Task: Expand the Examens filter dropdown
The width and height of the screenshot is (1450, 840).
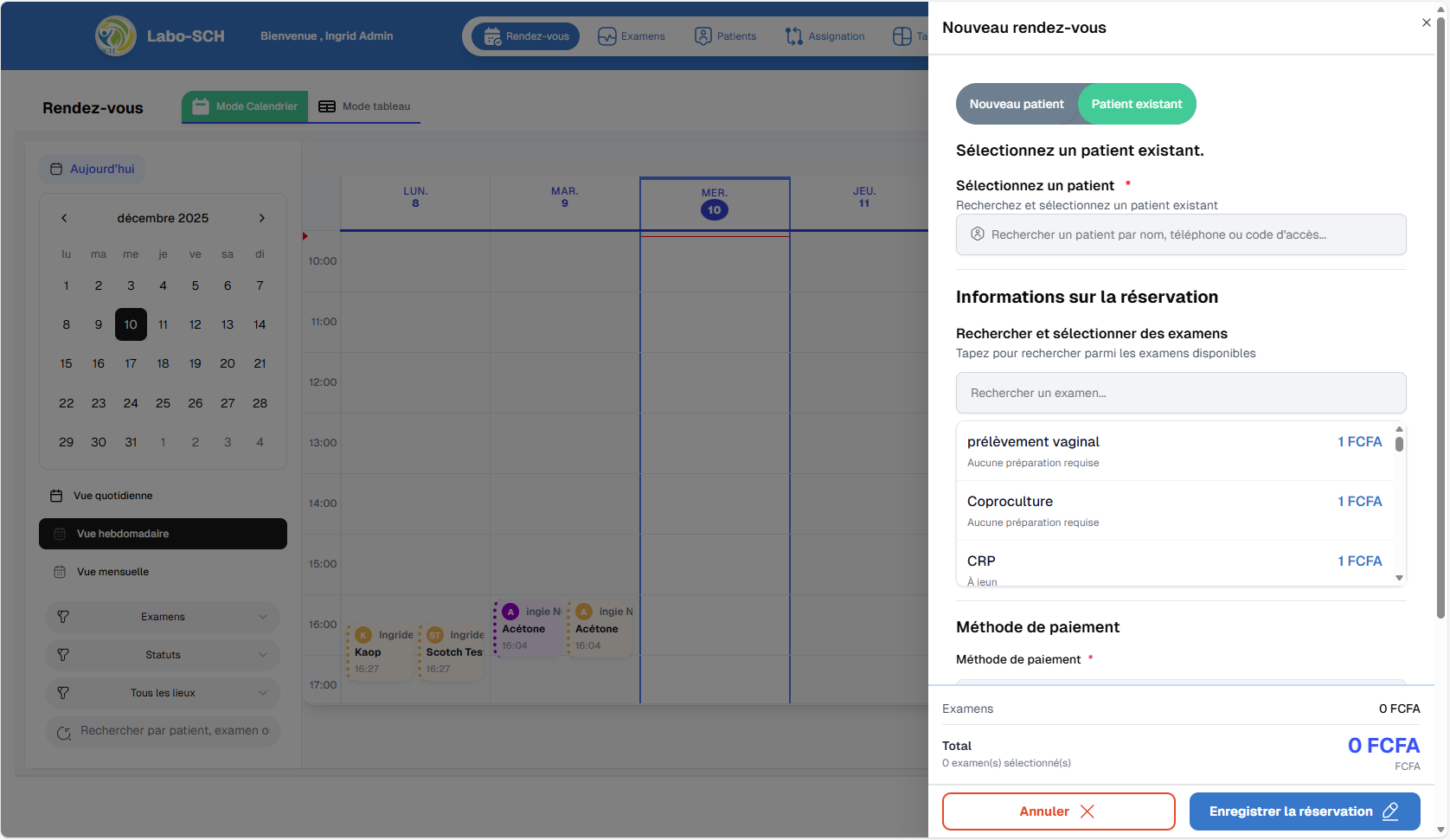Action: coord(163,617)
